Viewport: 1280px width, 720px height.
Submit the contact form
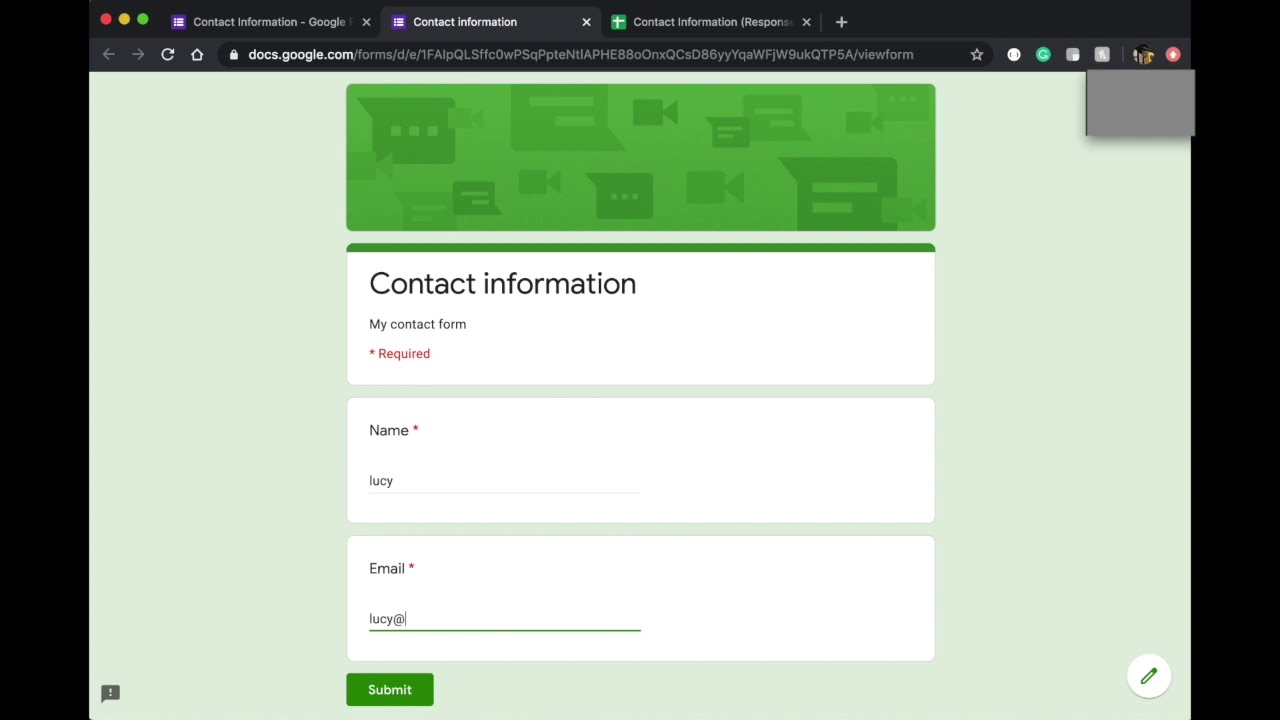pyautogui.click(x=390, y=690)
